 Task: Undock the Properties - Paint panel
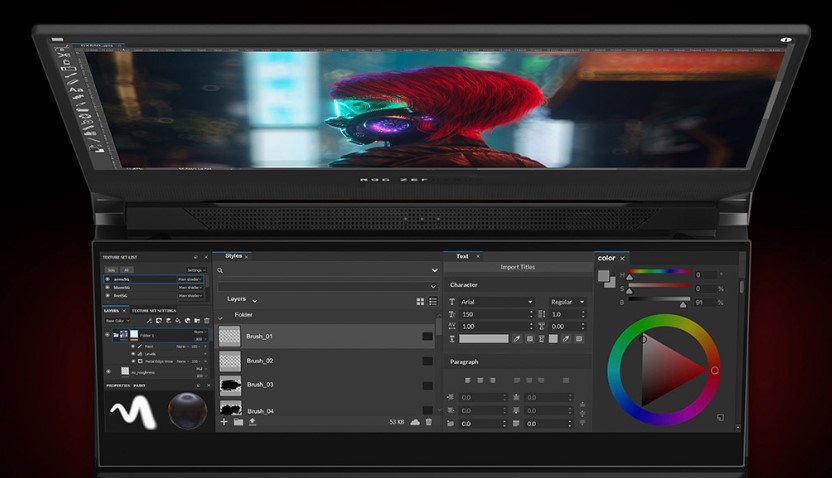point(198,386)
